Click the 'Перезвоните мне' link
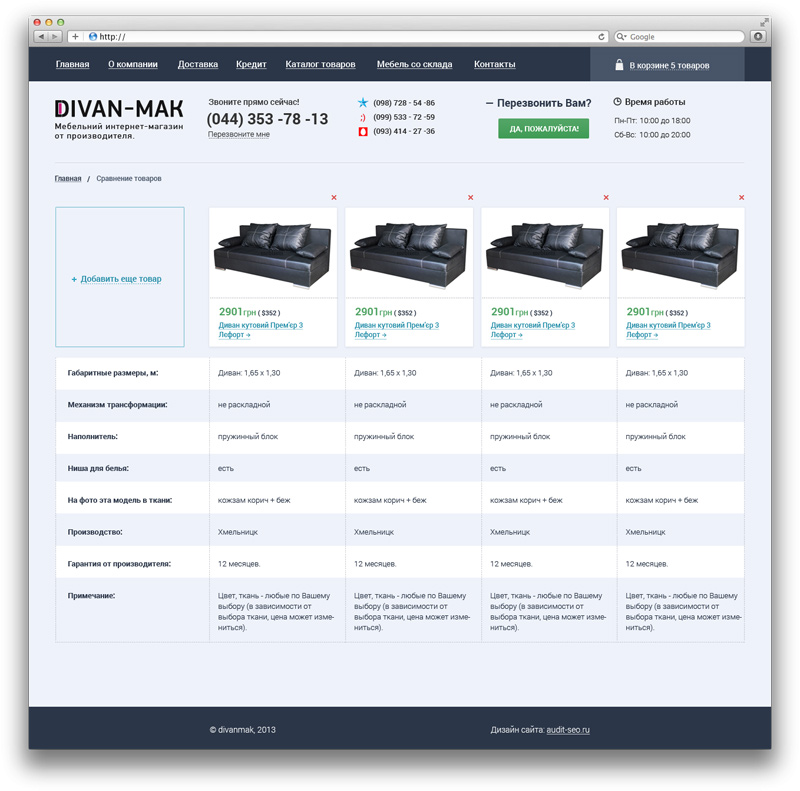This screenshot has height=791, width=800. (239, 135)
